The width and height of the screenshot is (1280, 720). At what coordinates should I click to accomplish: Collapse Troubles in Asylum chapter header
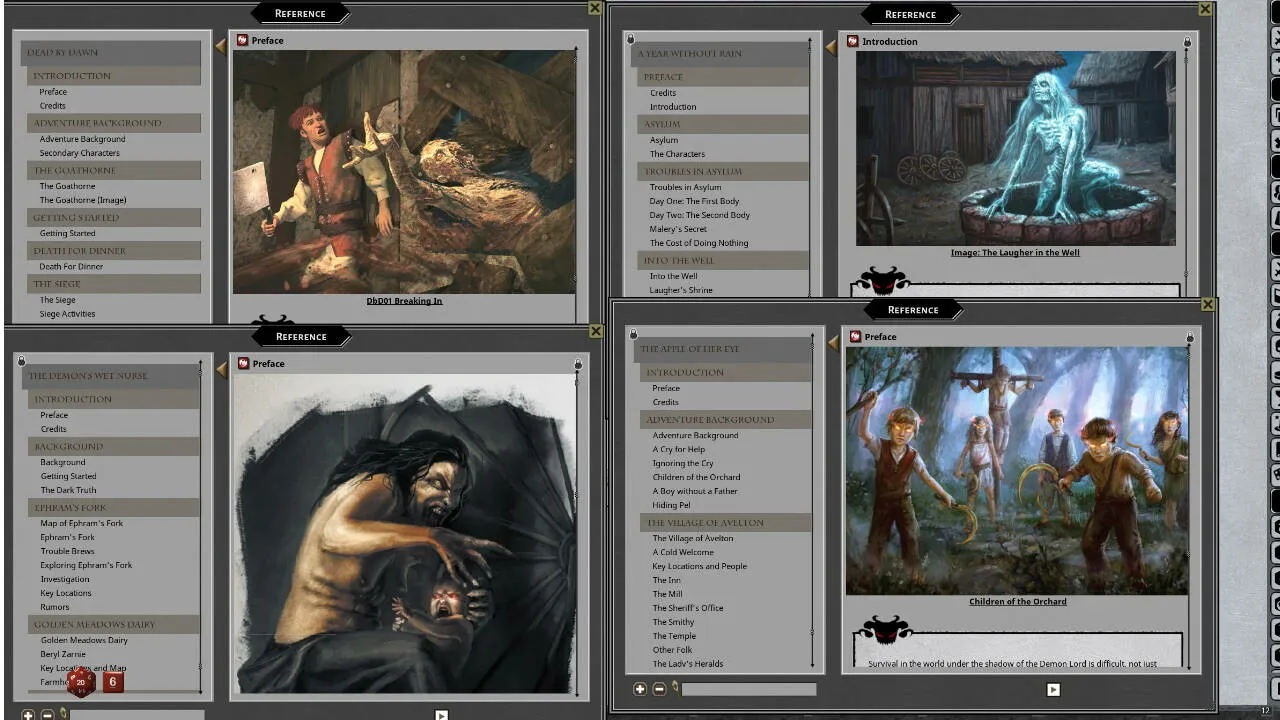pyautogui.click(x=723, y=171)
